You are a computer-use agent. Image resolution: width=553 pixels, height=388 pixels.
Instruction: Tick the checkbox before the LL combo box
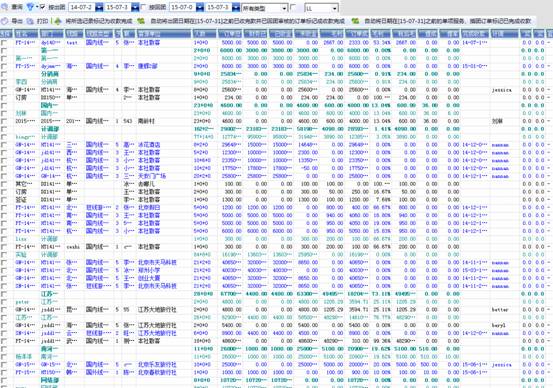[293, 7]
